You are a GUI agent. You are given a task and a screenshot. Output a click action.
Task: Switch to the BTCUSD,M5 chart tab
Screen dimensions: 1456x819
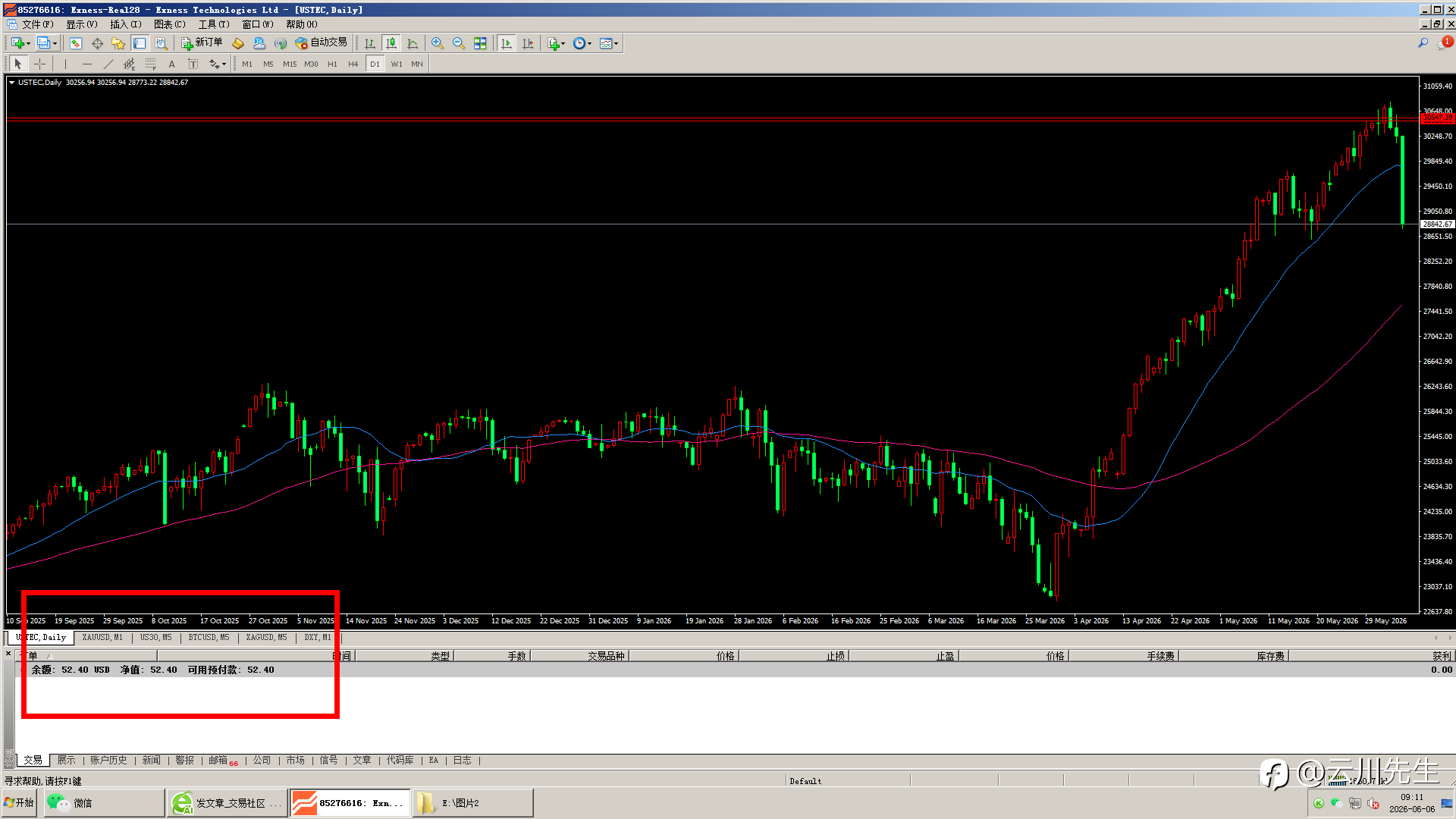pos(209,638)
